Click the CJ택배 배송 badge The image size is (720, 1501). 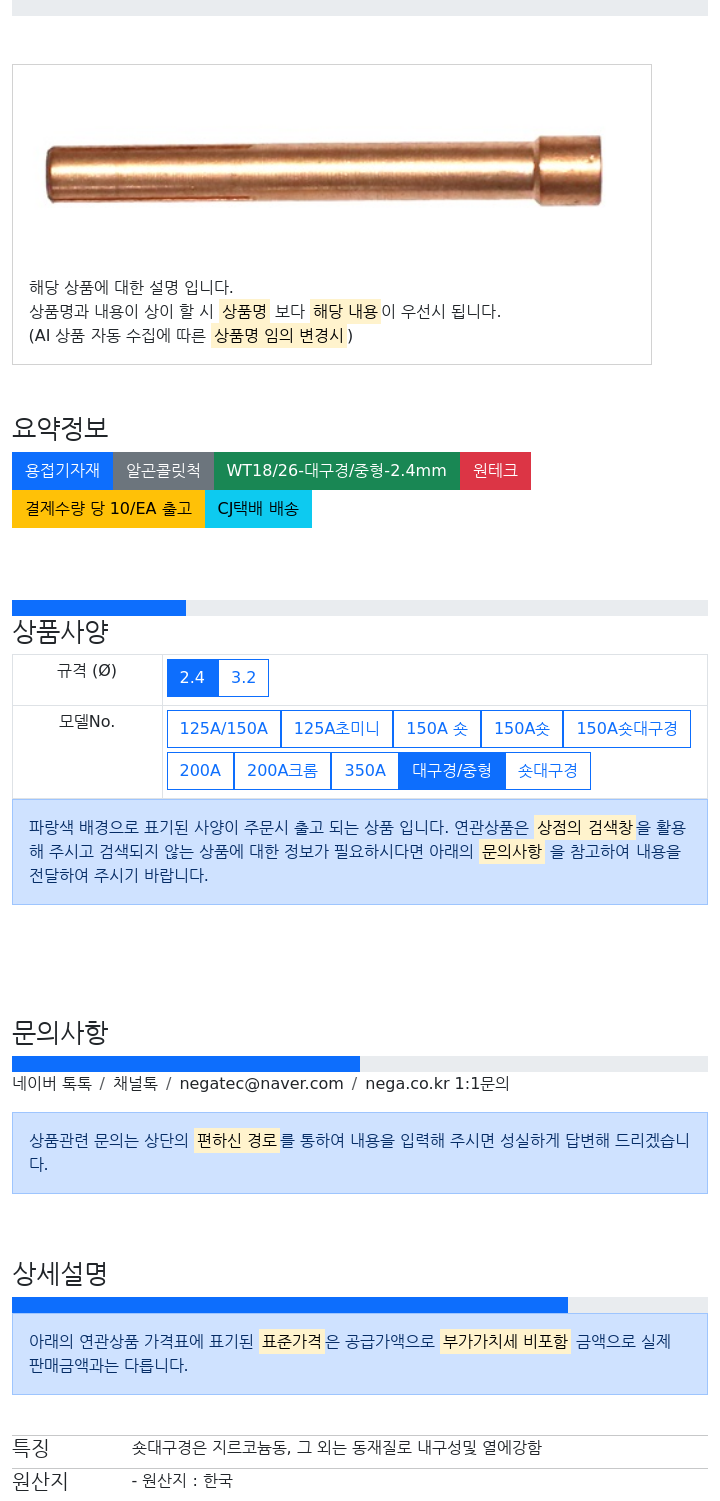tap(258, 509)
